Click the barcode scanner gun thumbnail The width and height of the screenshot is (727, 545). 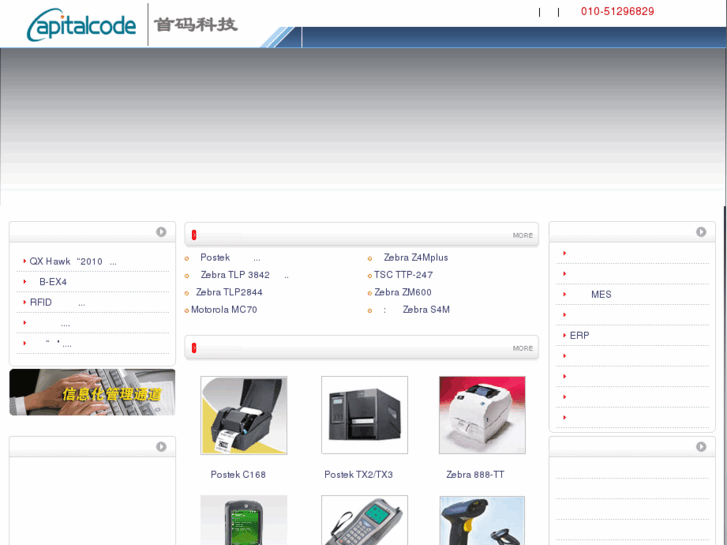pos(482,520)
